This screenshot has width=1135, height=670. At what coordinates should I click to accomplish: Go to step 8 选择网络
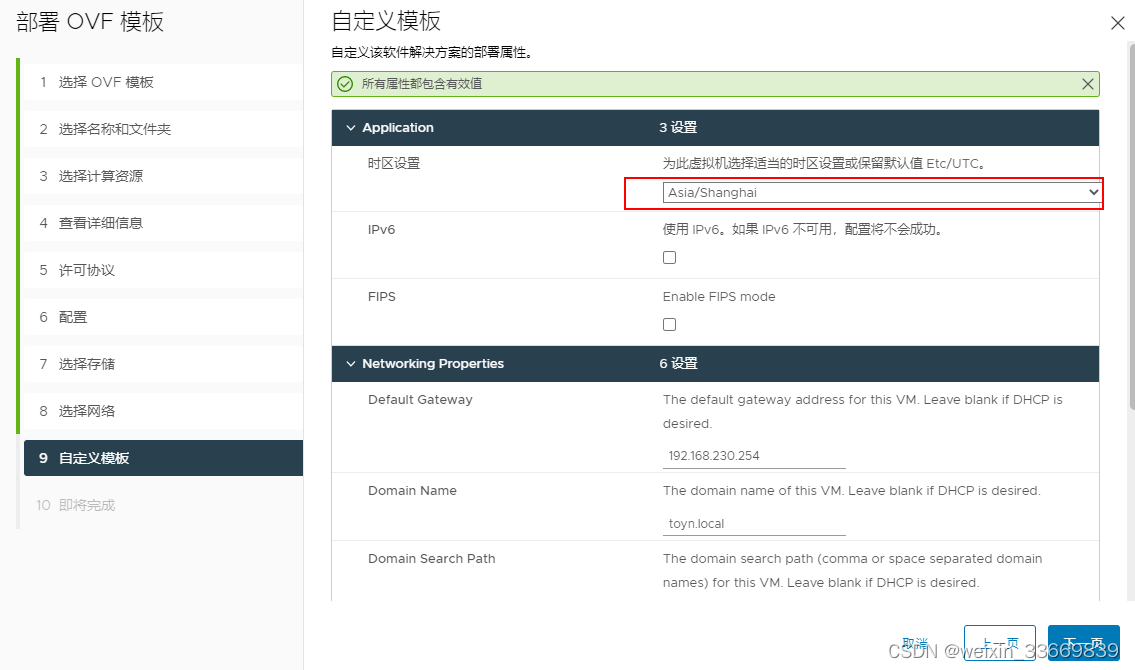pos(163,411)
